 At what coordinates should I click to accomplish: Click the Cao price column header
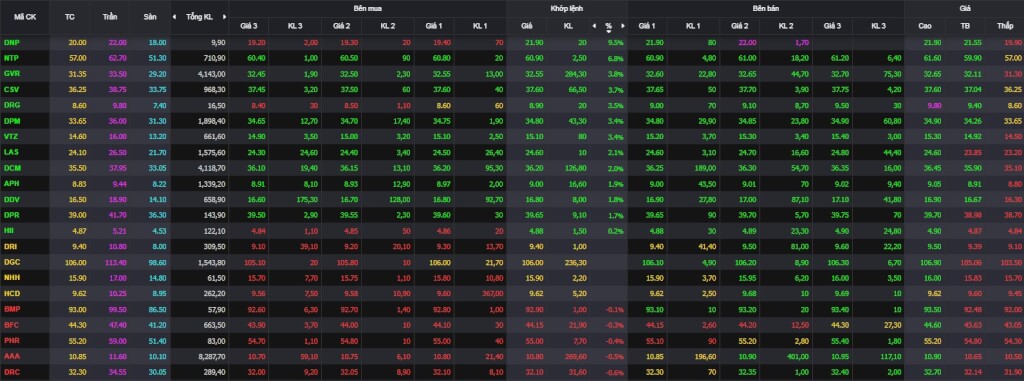[x=925, y=26]
